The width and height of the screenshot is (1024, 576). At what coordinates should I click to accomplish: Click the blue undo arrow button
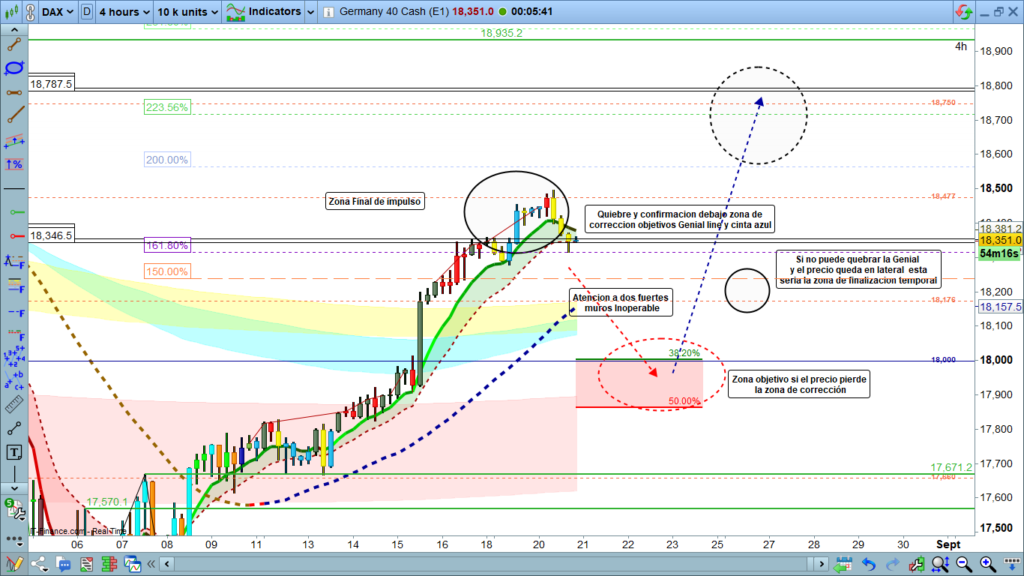[867, 566]
